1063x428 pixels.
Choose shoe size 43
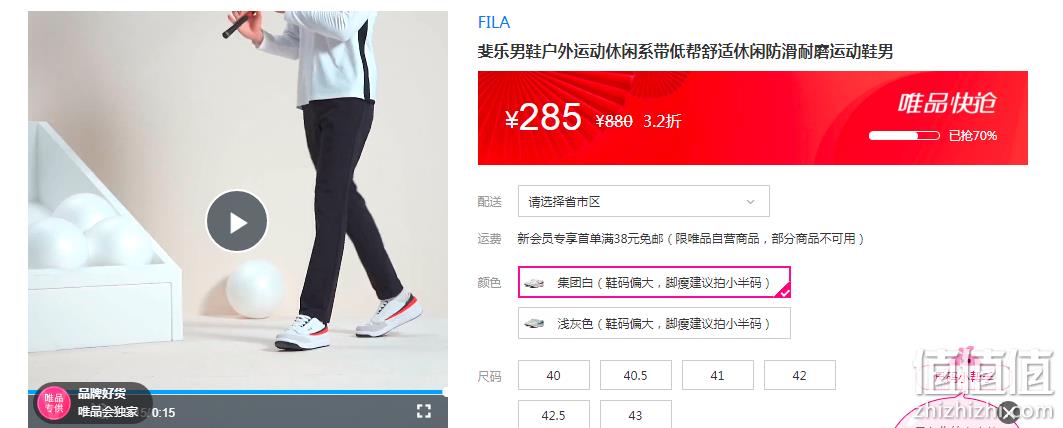636,414
